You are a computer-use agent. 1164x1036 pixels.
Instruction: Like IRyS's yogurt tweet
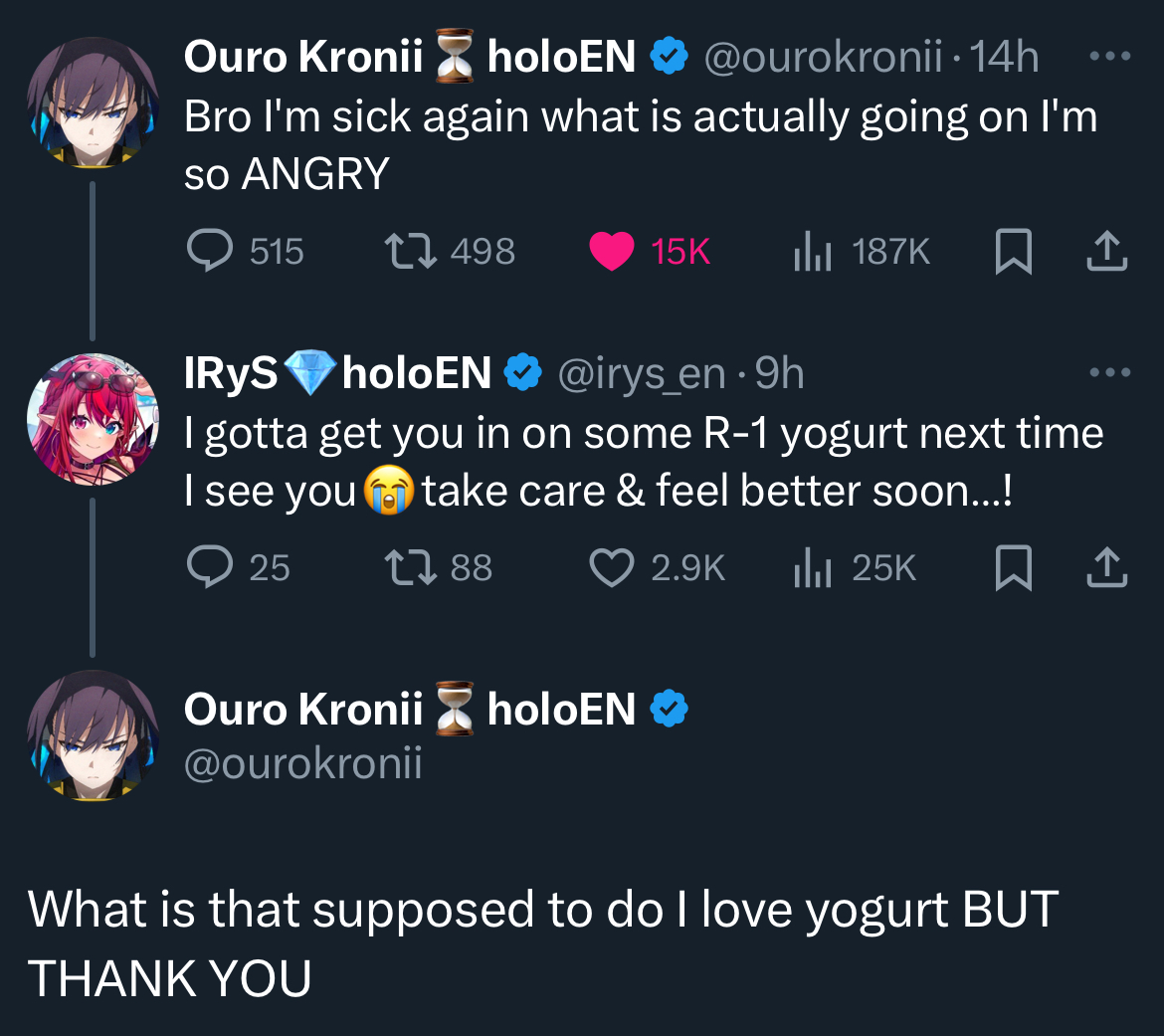pyautogui.click(x=611, y=568)
